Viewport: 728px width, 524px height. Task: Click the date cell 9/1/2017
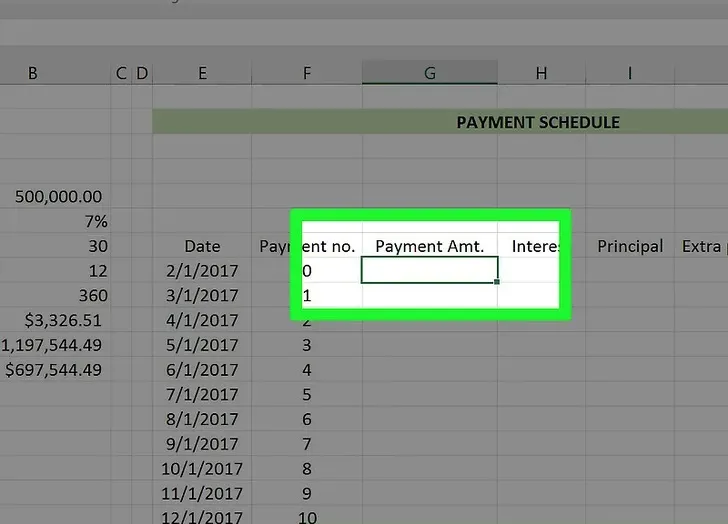tap(202, 444)
